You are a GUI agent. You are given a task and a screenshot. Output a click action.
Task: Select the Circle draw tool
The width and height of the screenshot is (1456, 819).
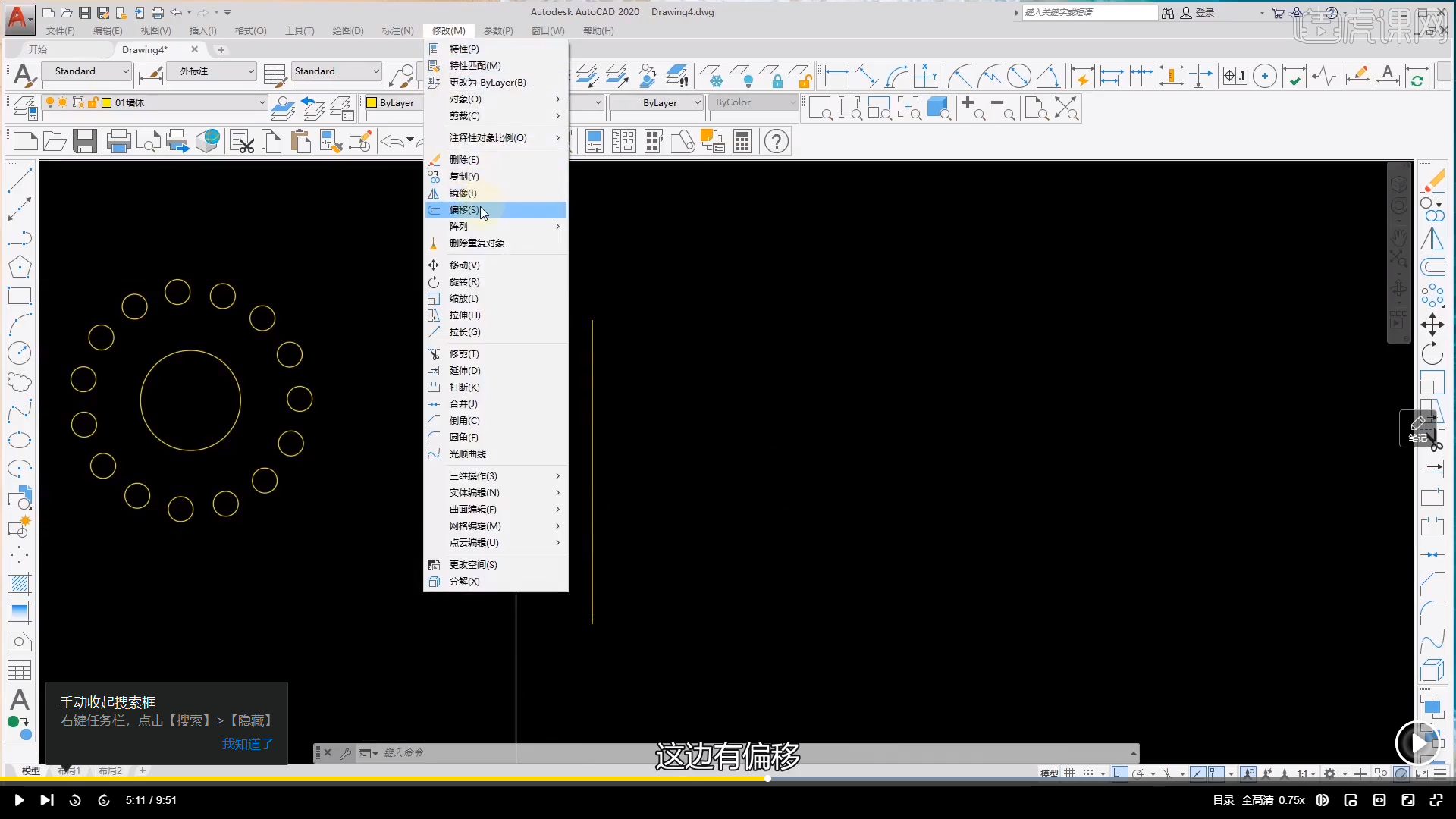pyautogui.click(x=20, y=353)
